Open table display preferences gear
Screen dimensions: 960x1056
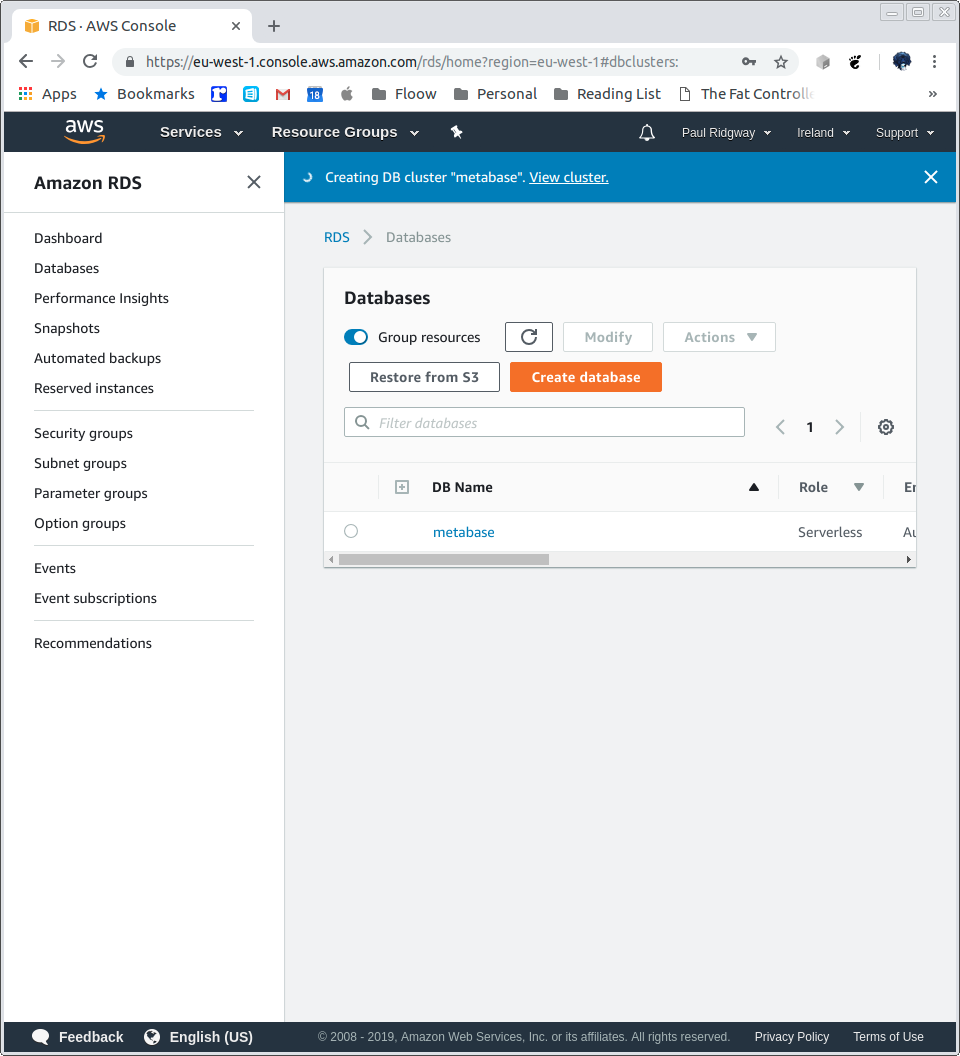point(885,427)
